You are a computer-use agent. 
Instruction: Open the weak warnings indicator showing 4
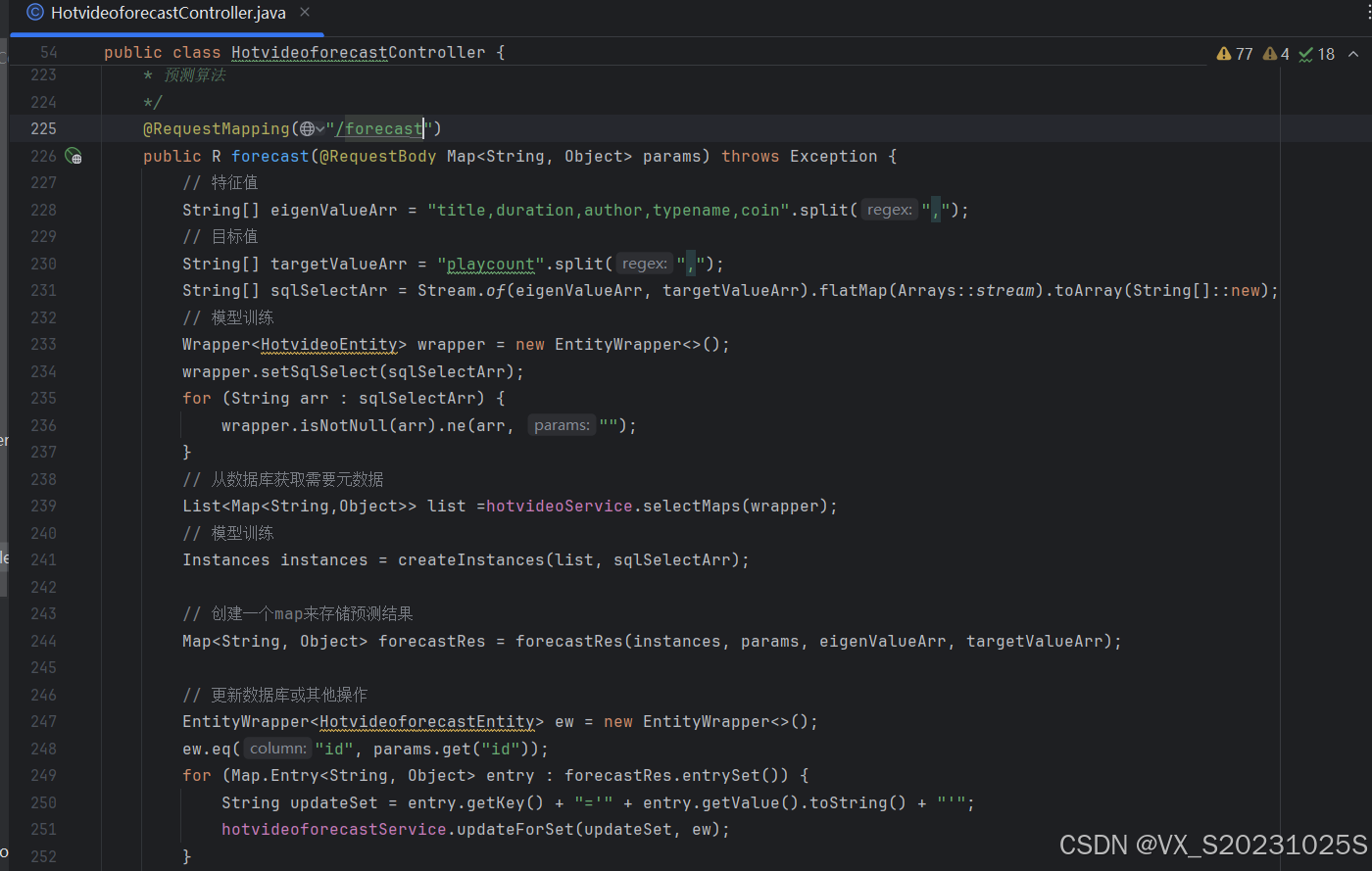pyautogui.click(x=1277, y=54)
